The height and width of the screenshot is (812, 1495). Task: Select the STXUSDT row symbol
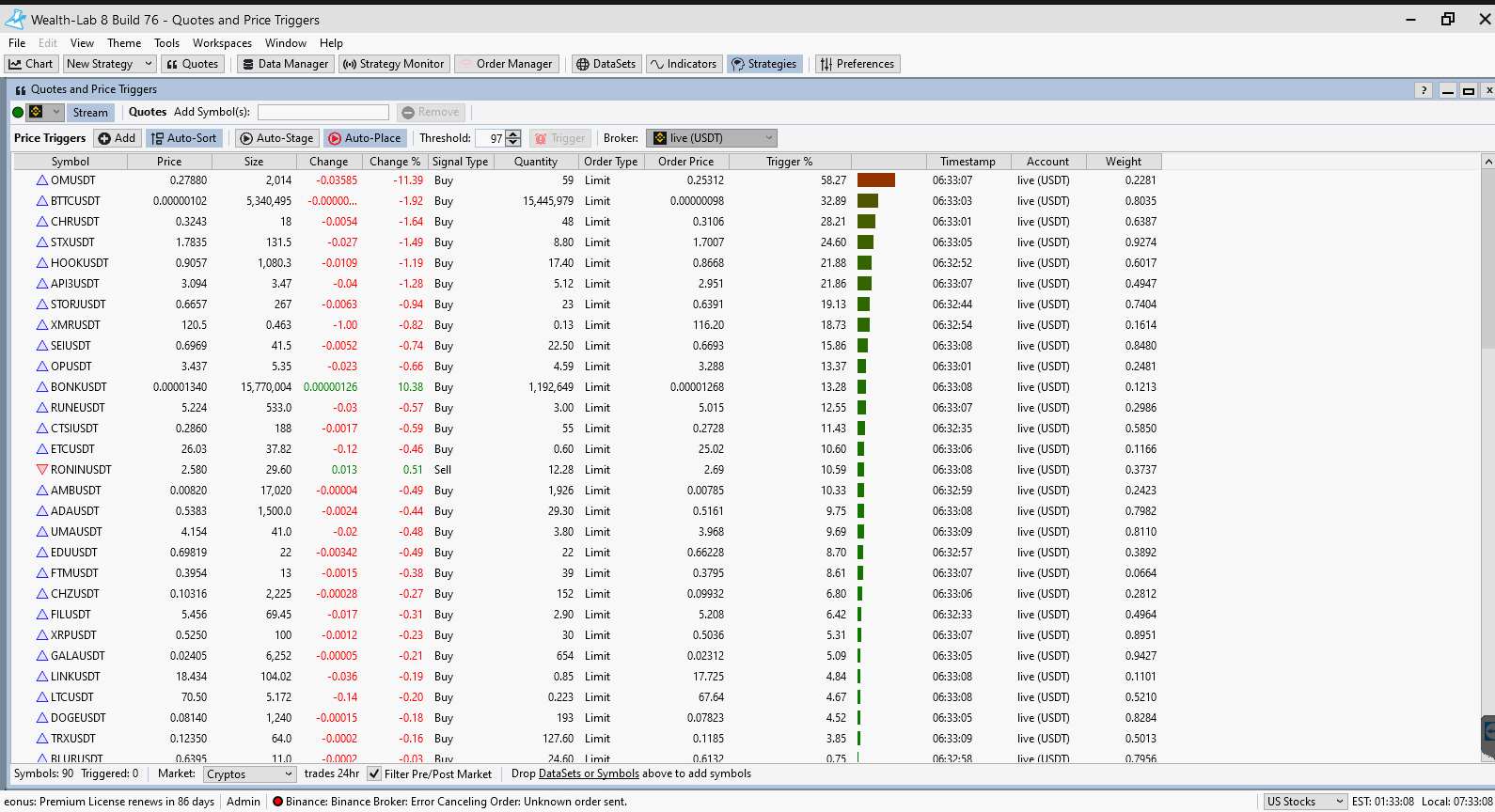point(72,242)
